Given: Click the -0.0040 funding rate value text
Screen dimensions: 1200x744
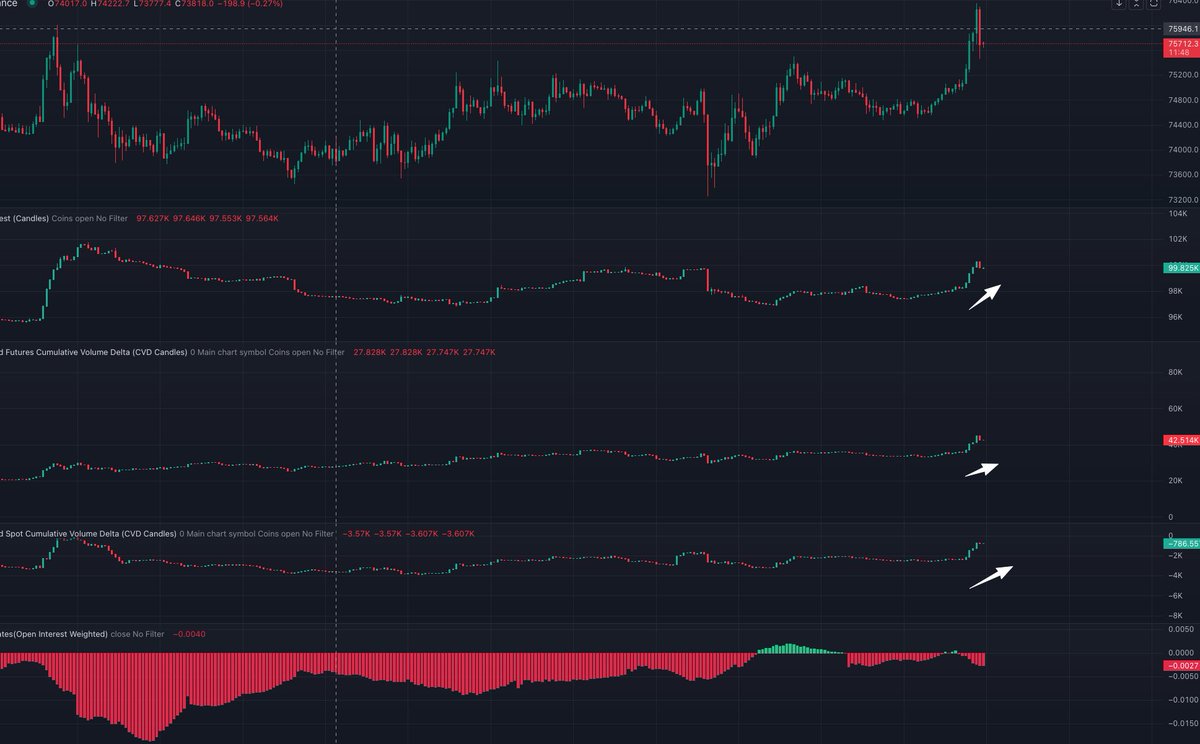Looking at the screenshot, I should pyautogui.click(x=189, y=634).
